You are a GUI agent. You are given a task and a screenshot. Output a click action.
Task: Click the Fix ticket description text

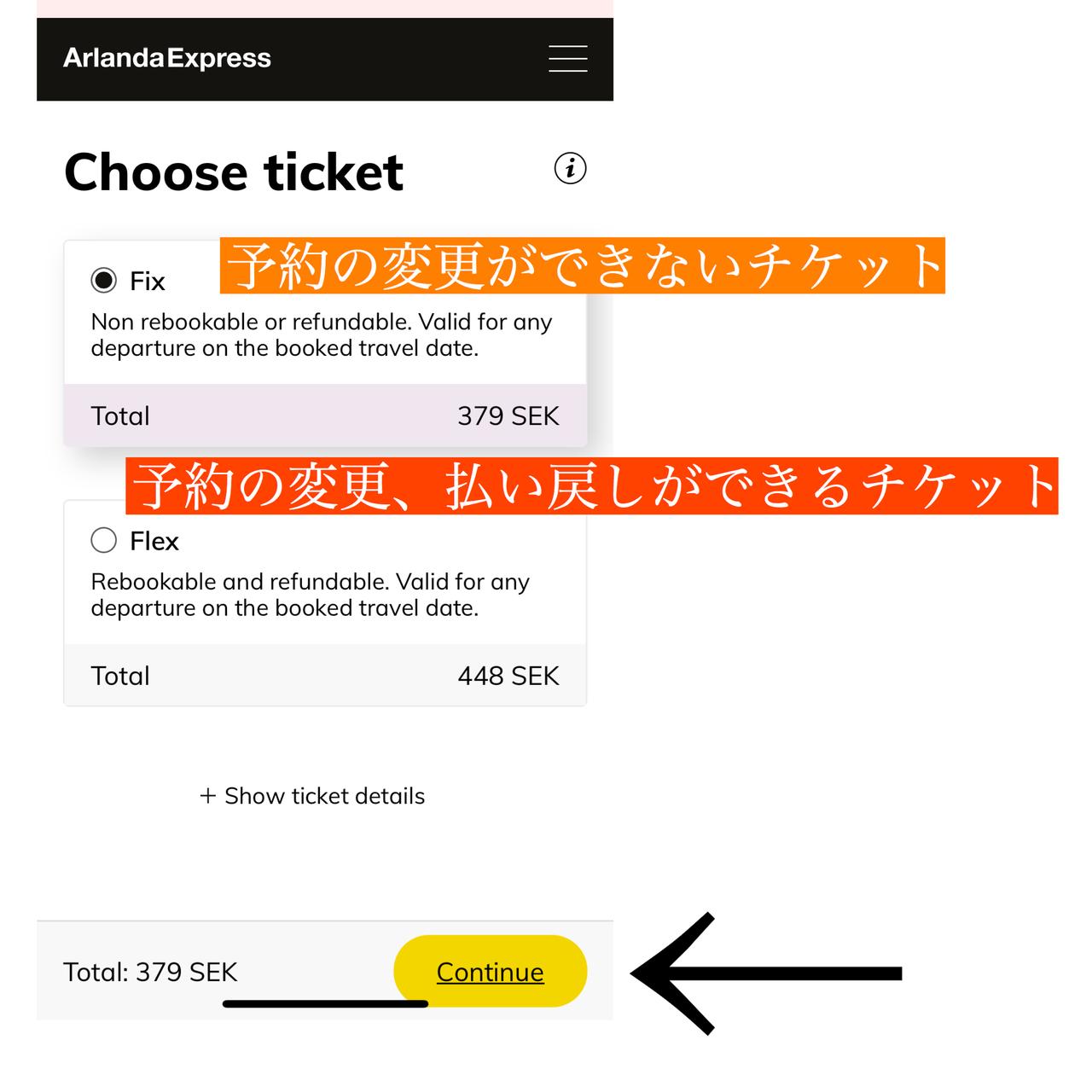click(322, 335)
